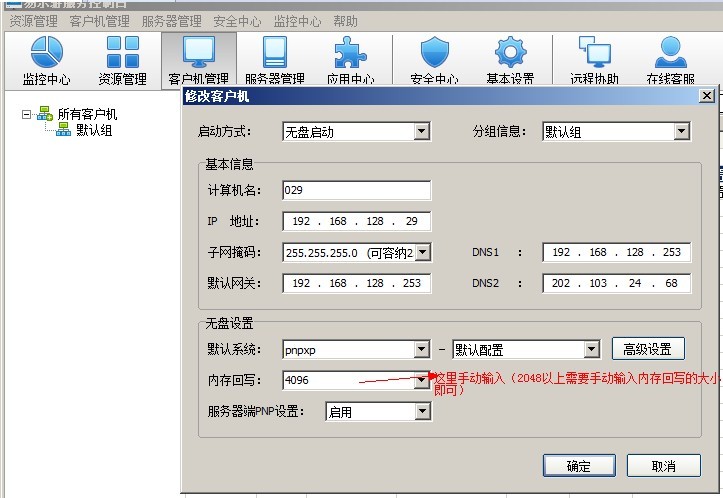The height and width of the screenshot is (498, 723).
Task: Open the 在线客服 person icon
Action: point(670,60)
